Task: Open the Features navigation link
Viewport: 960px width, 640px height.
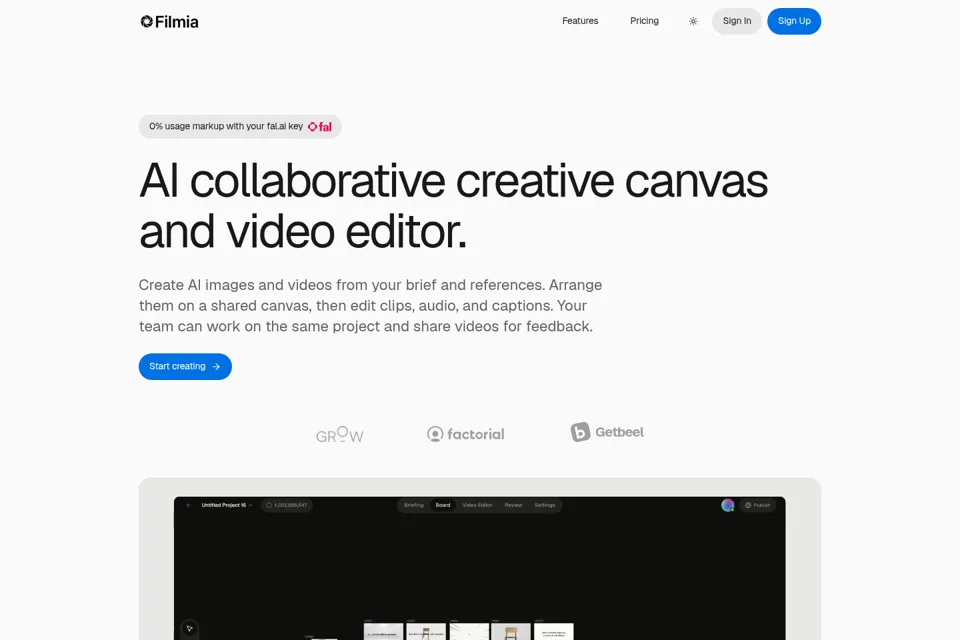Action: click(x=580, y=21)
